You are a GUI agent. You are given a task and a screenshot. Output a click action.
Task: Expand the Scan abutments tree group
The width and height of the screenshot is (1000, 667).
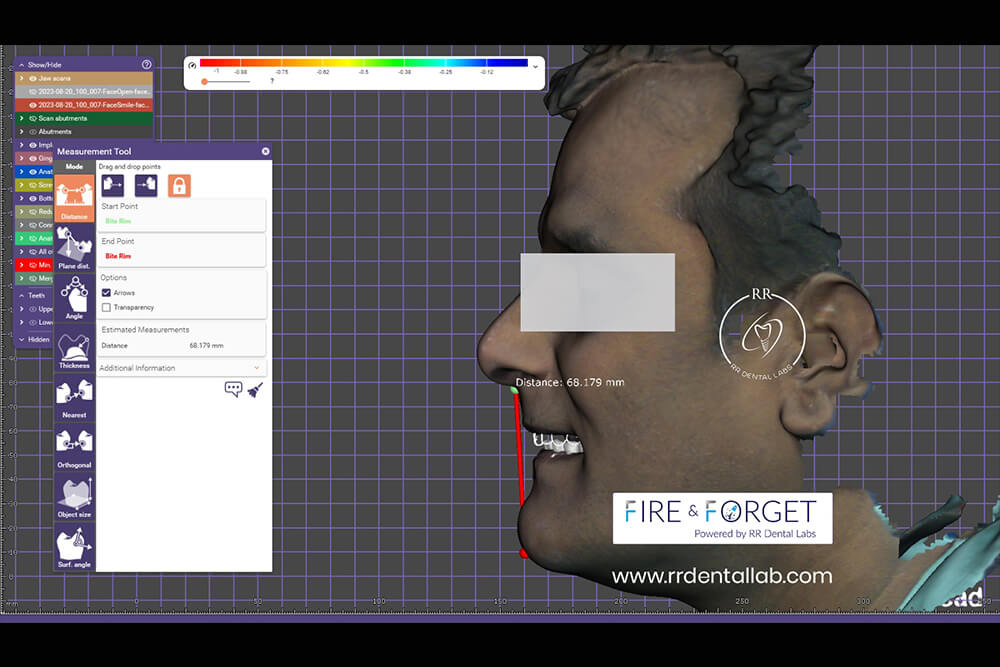[x=22, y=118]
